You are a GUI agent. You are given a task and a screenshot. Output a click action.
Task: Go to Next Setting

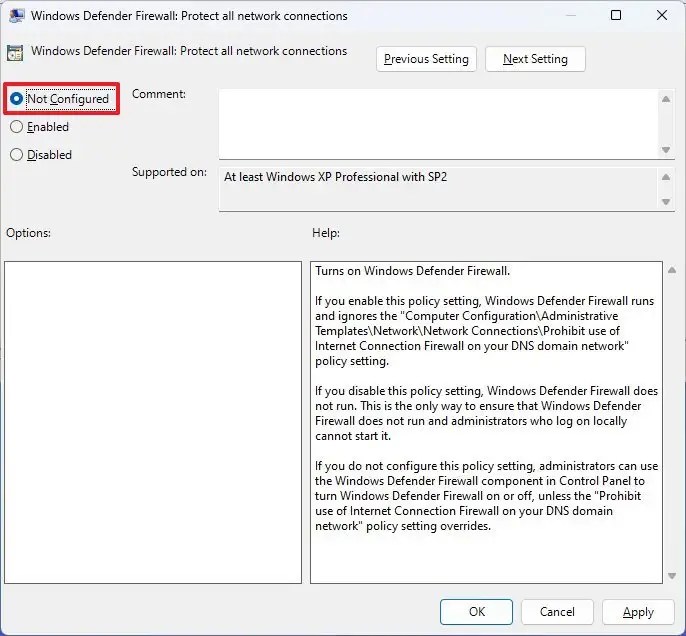click(x=535, y=59)
